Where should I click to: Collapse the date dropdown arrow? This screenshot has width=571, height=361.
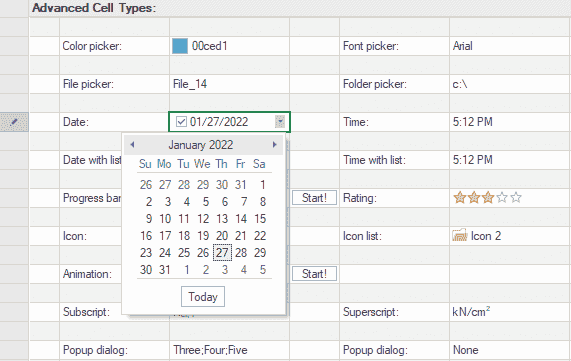(280, 121)
